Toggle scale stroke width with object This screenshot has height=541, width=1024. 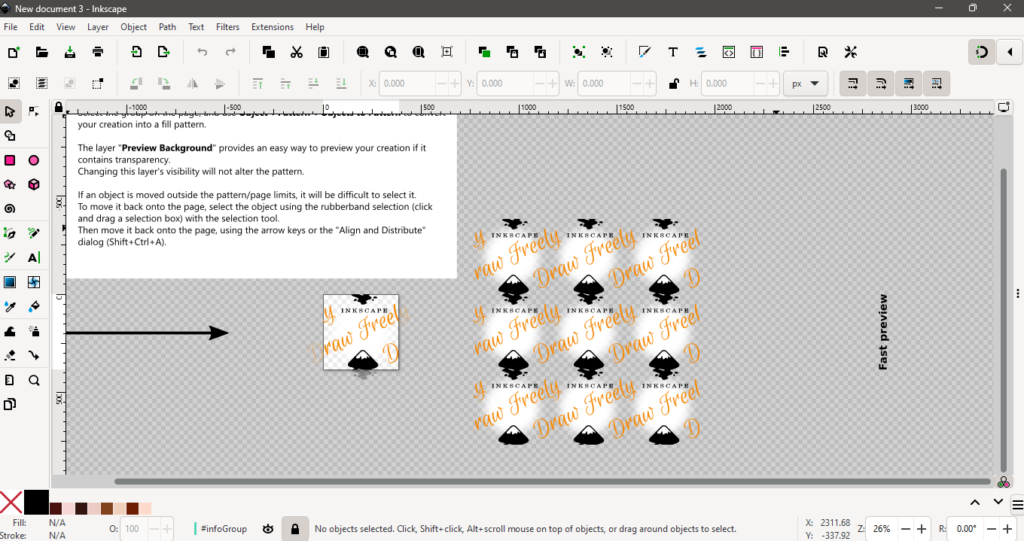tap(852, 84)
